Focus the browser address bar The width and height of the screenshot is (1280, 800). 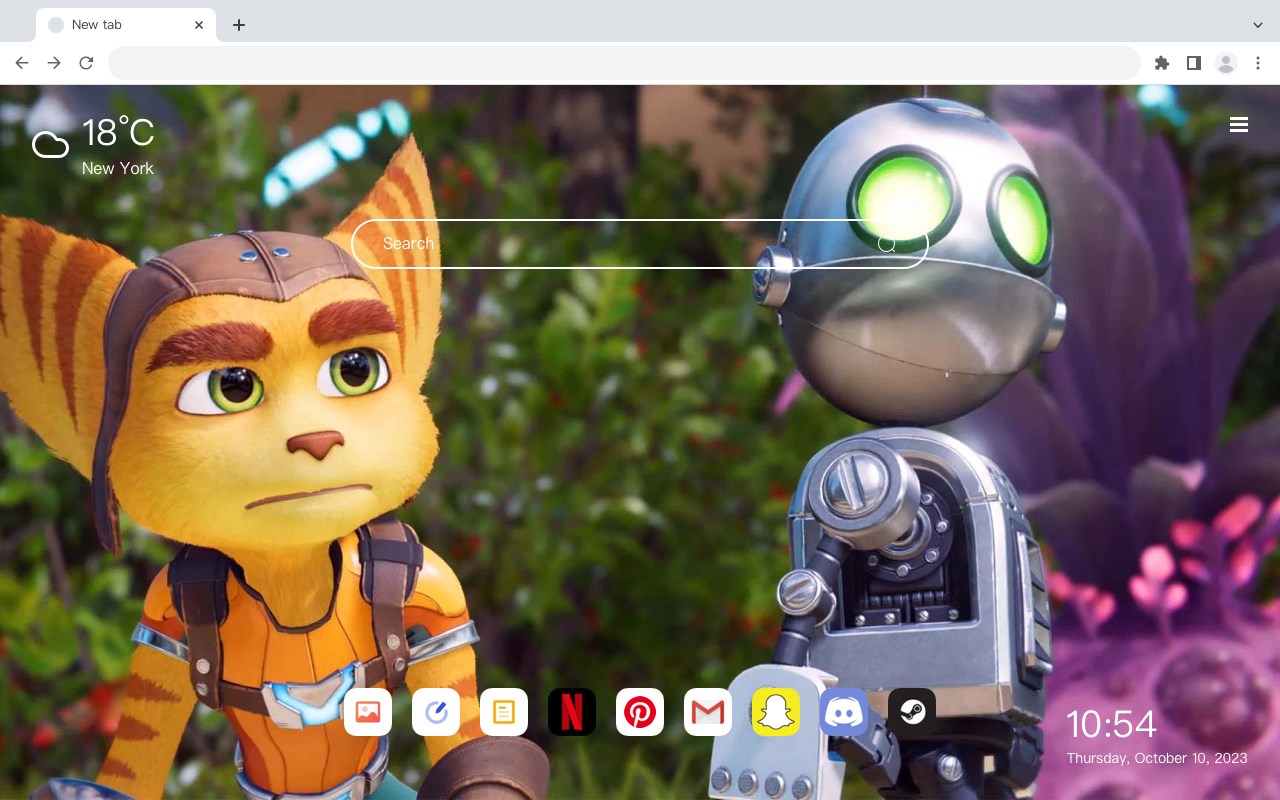point(624,63)
